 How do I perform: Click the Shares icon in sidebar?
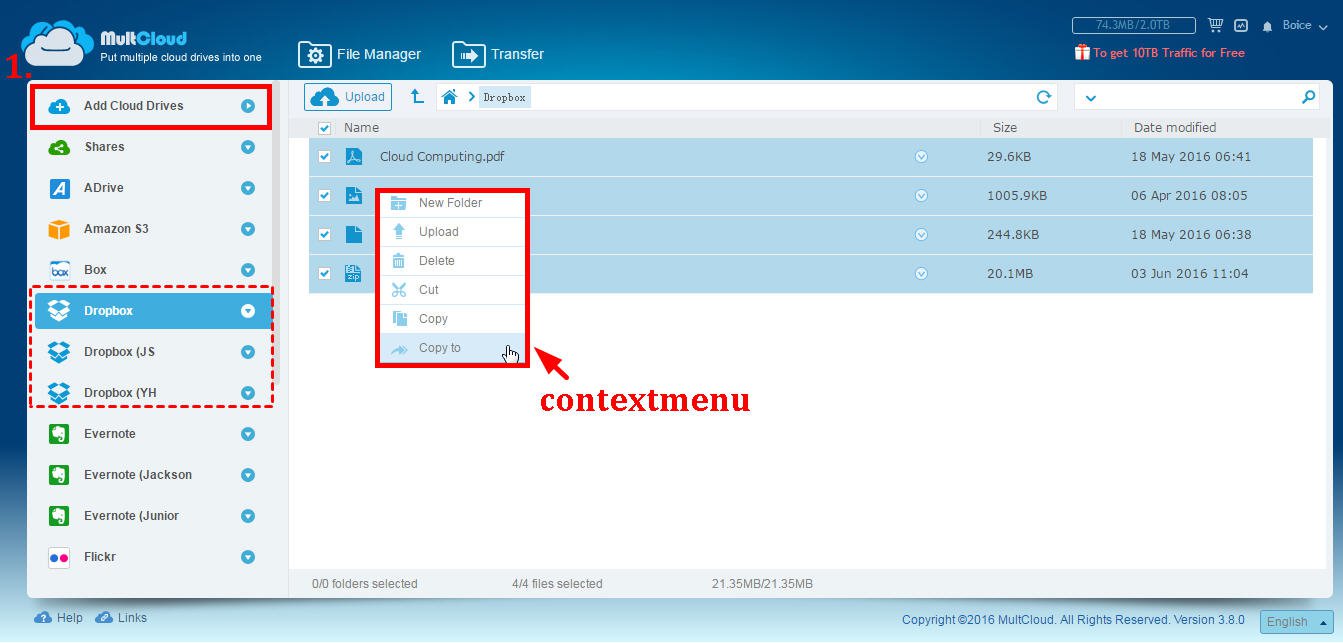[59, 147]
